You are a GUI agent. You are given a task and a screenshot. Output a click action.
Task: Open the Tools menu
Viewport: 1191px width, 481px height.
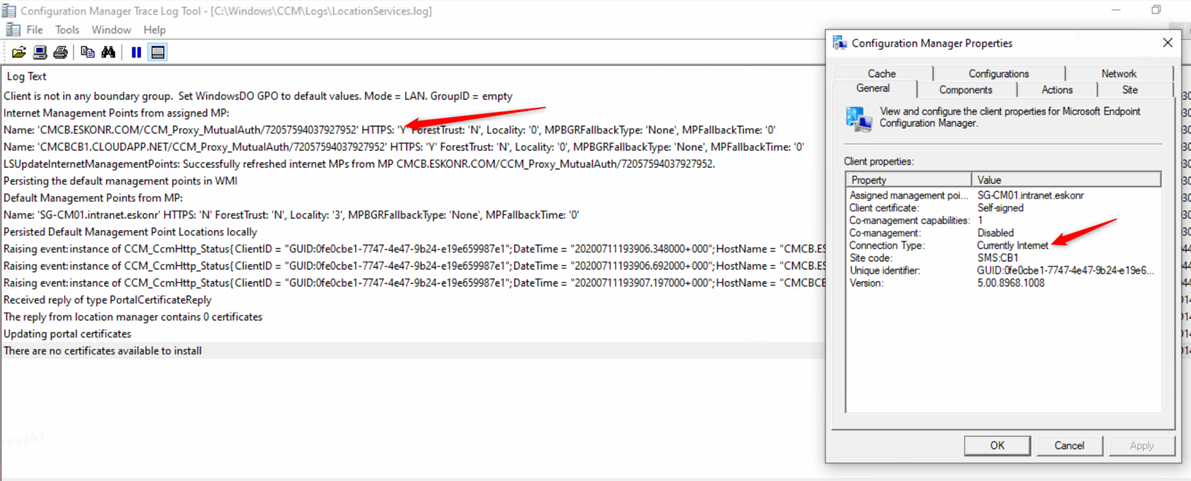[67, 30]
